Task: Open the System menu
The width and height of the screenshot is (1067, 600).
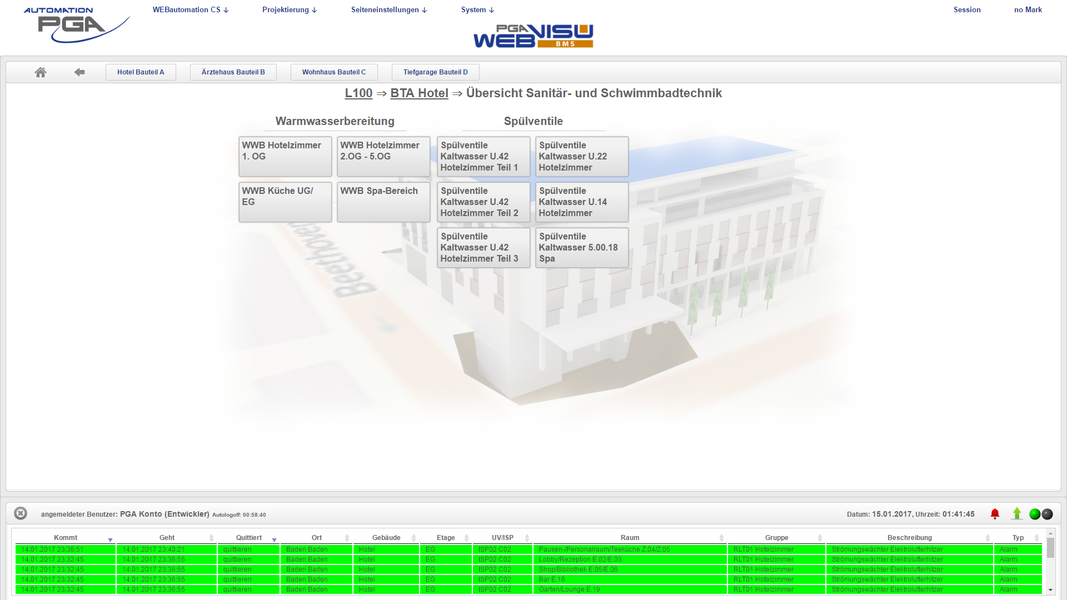Action: pos(477,10)
